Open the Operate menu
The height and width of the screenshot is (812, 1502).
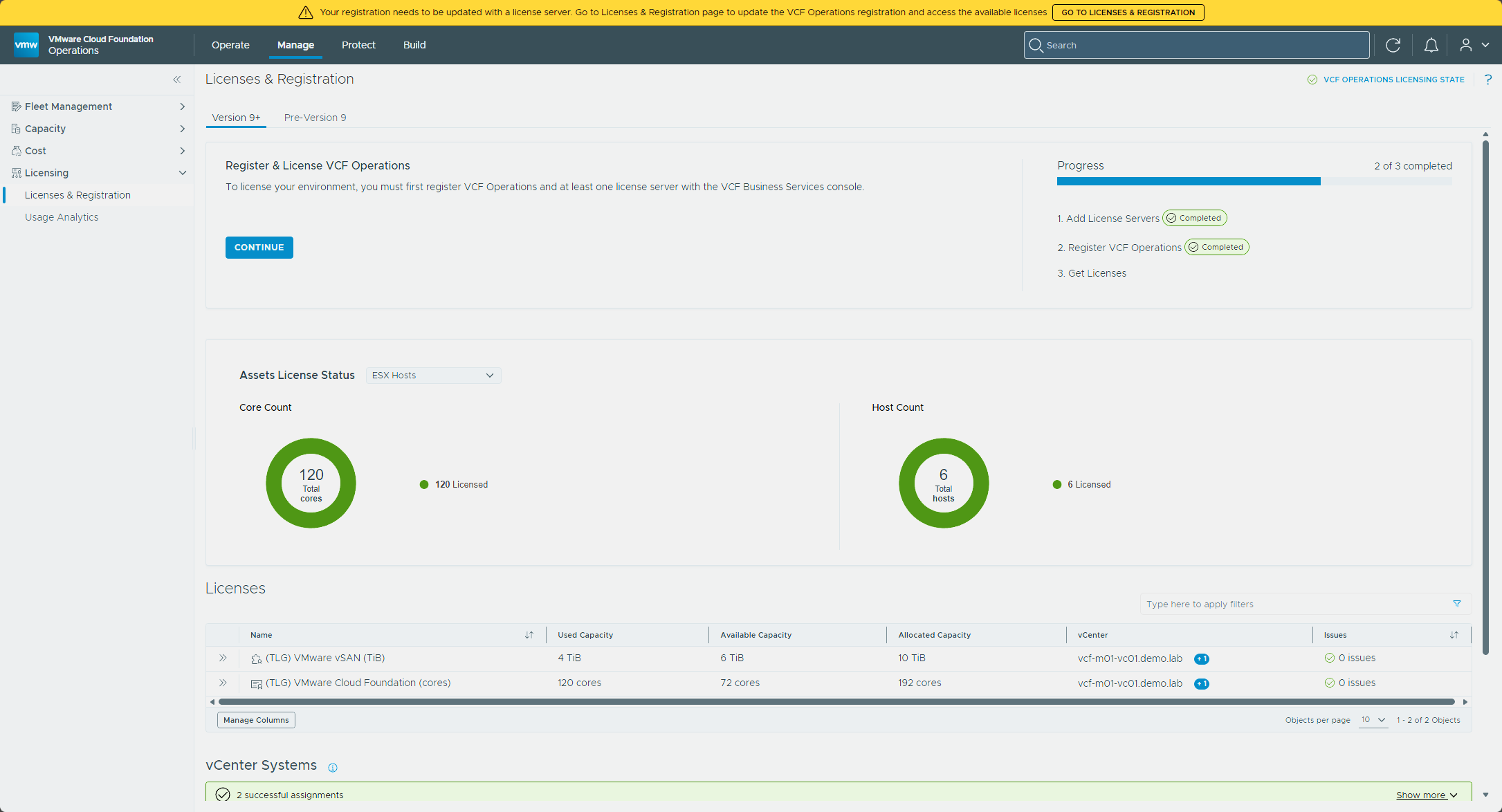click(x=230, y=45)
